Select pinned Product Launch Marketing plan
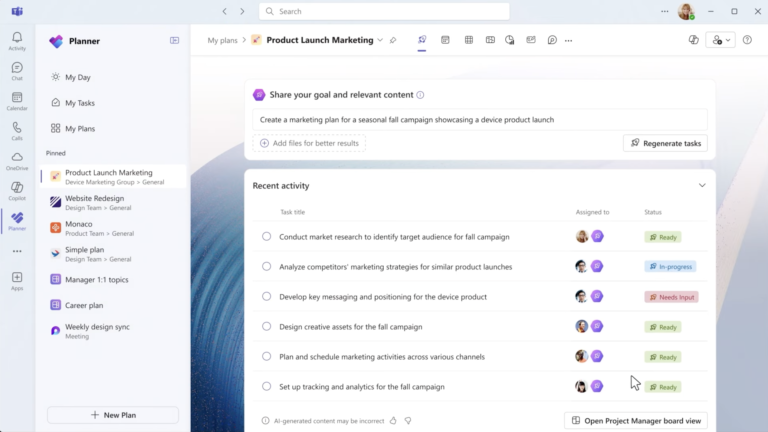The image size is (768, 432). tap(114, 177)
